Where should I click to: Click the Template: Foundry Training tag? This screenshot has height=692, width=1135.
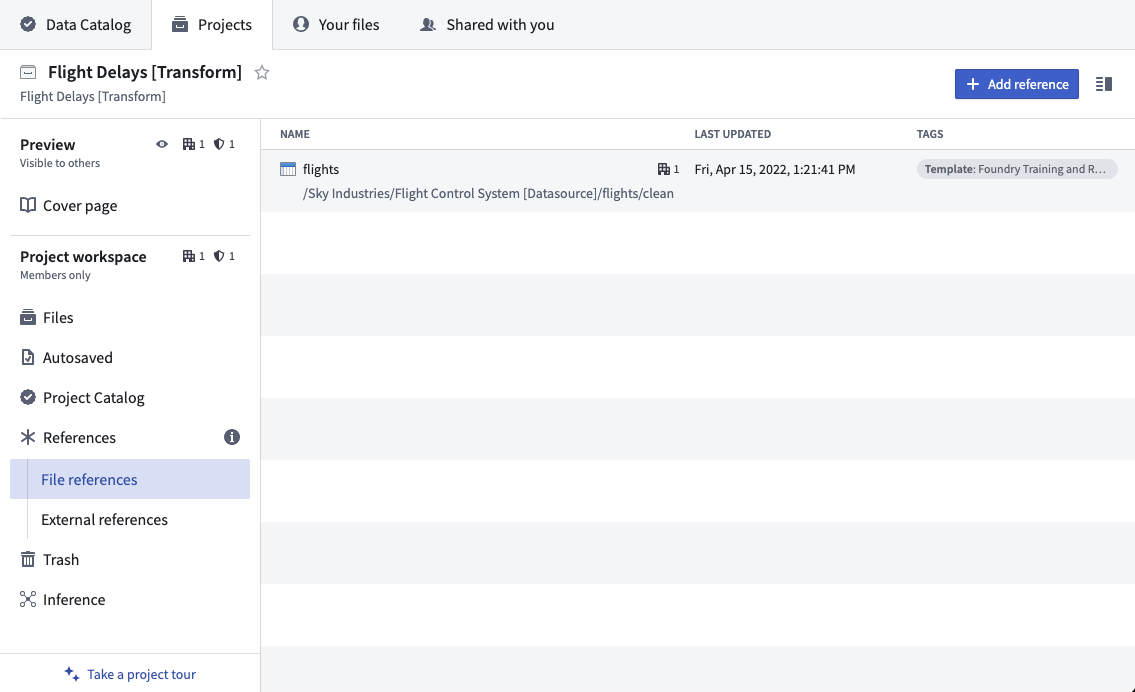tap(1017, 169)
